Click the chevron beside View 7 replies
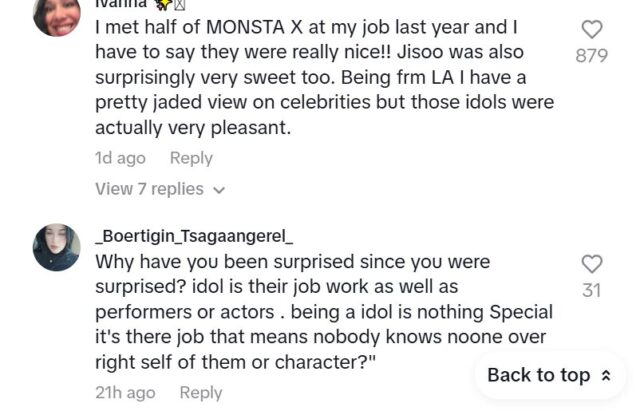 click(219, 190)
